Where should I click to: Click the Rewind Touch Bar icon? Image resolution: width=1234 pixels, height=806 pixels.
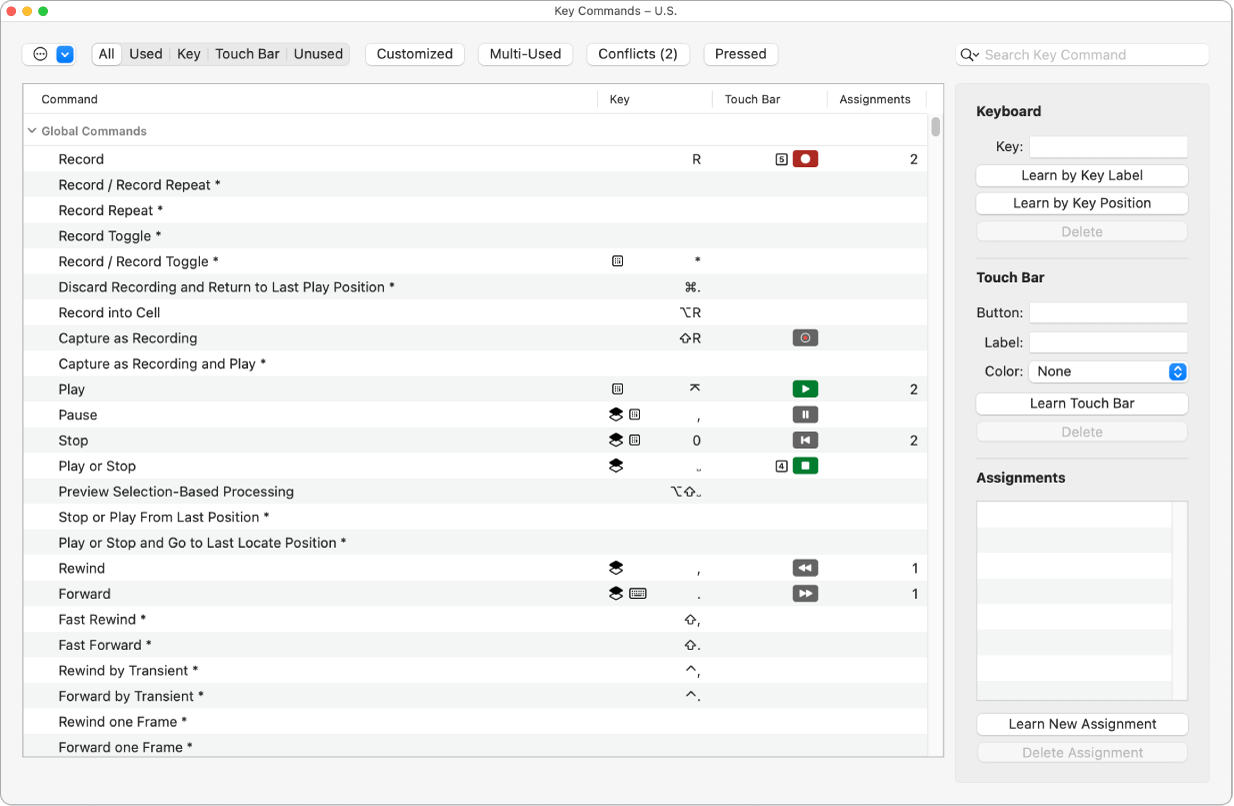point(805,568)
